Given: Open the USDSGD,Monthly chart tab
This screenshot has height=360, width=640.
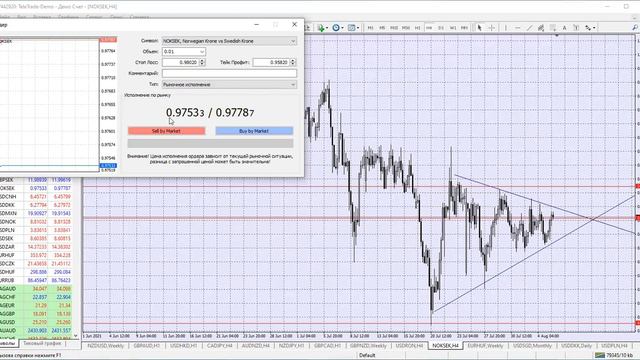Looking at the screenshot, I should point(532,346).
